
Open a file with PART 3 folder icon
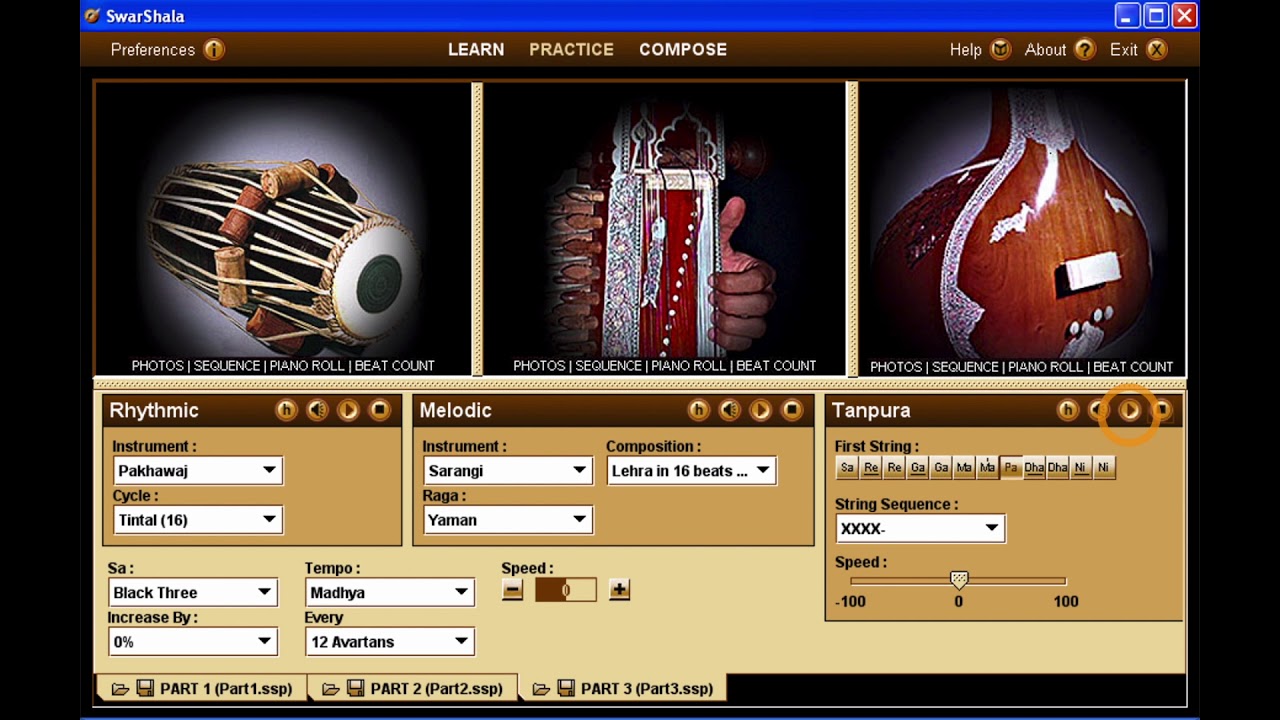[x=541, y=689]
